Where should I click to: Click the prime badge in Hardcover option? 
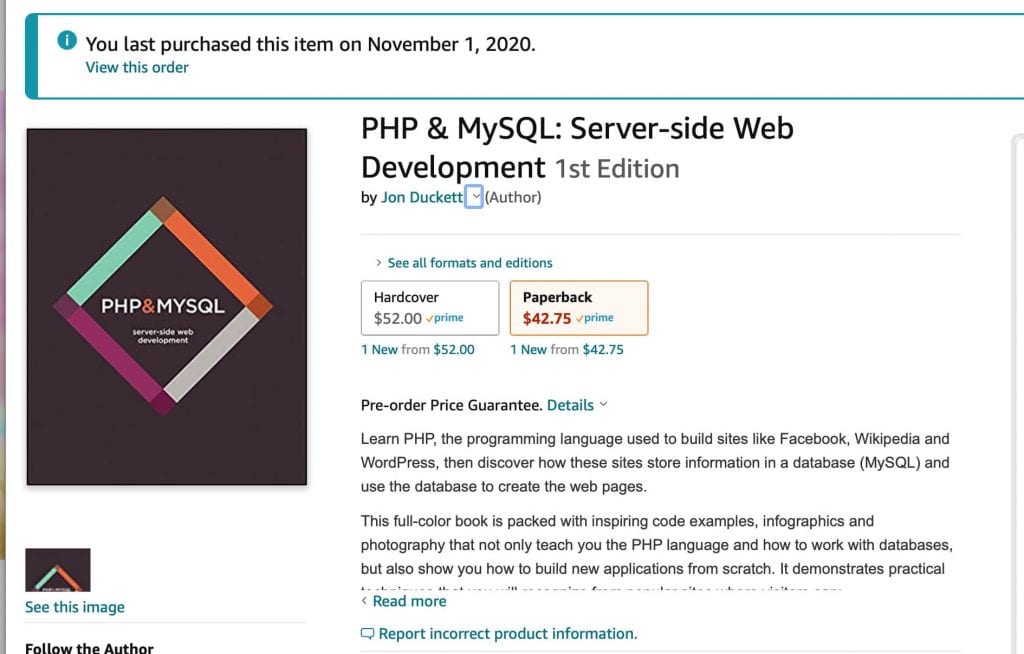445,318
